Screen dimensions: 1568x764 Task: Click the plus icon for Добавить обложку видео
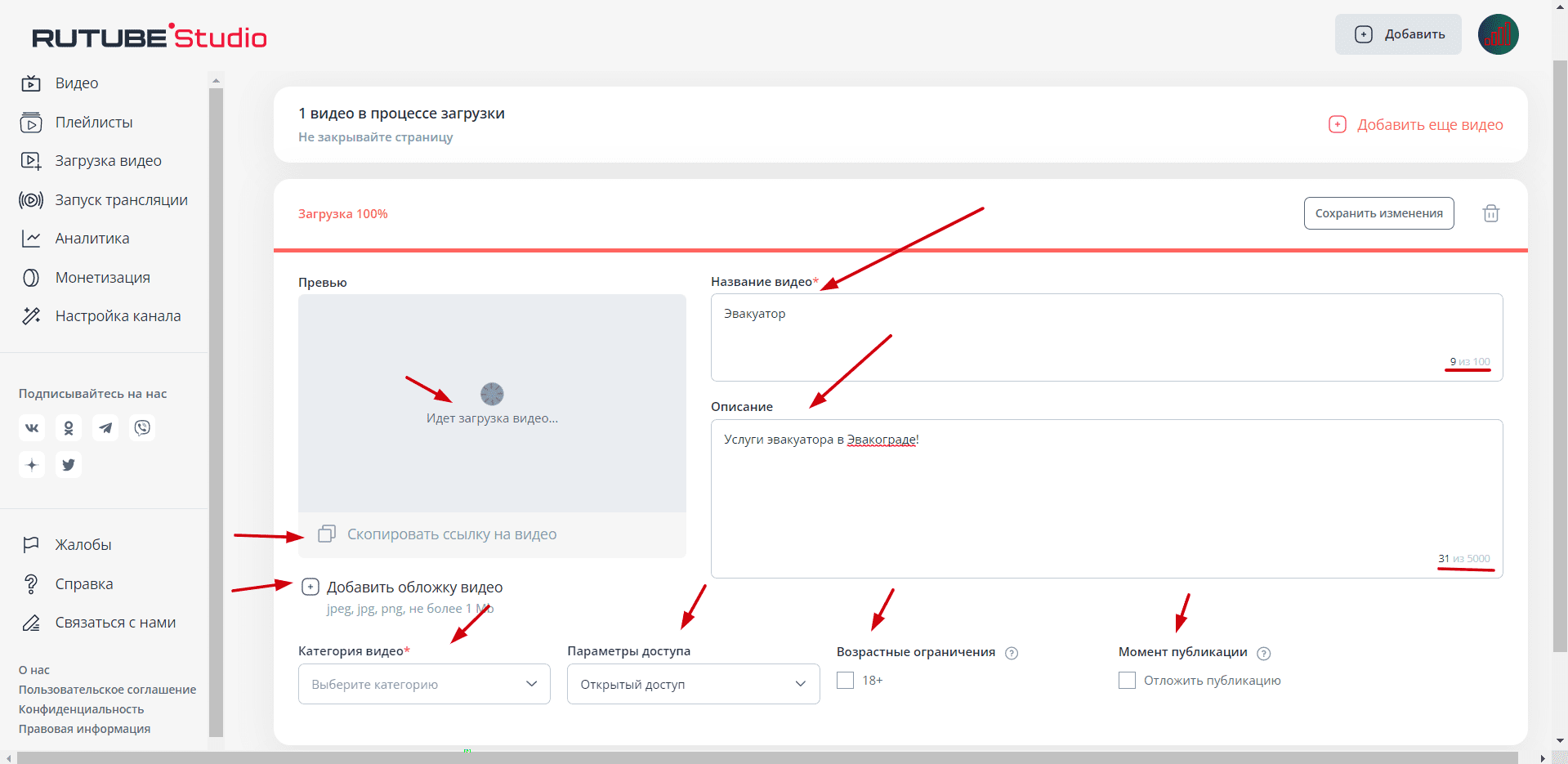point(310,587)
